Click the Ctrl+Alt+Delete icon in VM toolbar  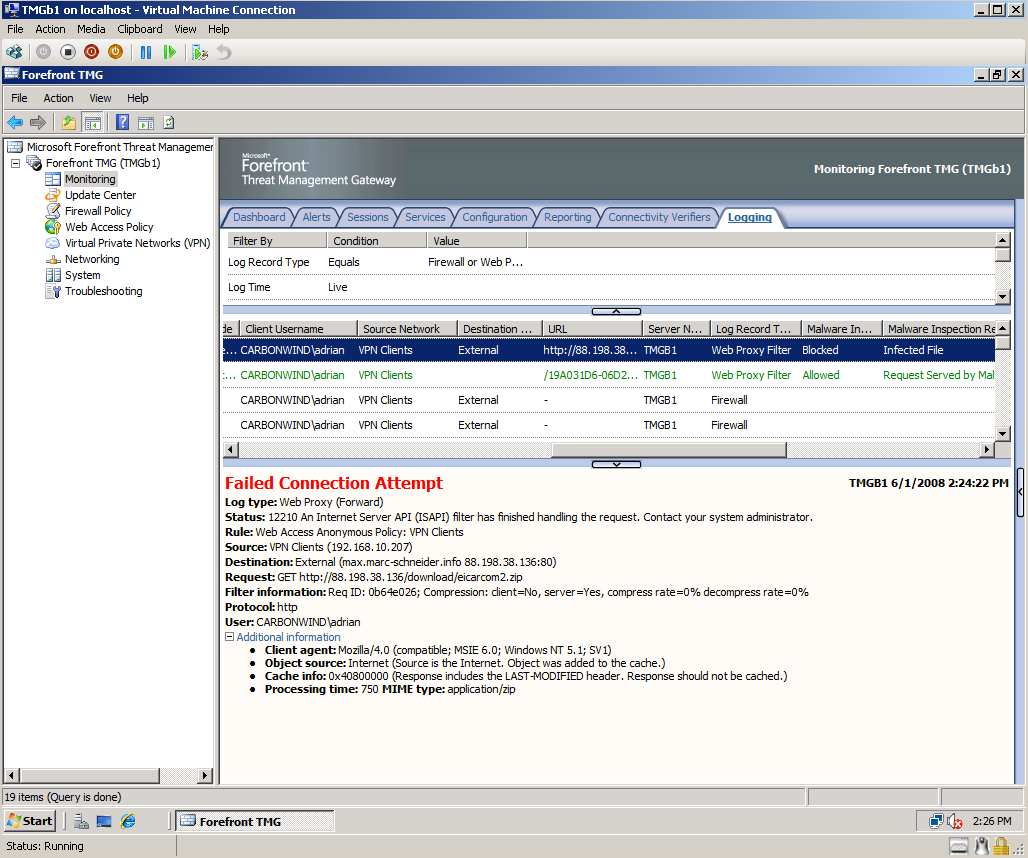coord(14,52)
